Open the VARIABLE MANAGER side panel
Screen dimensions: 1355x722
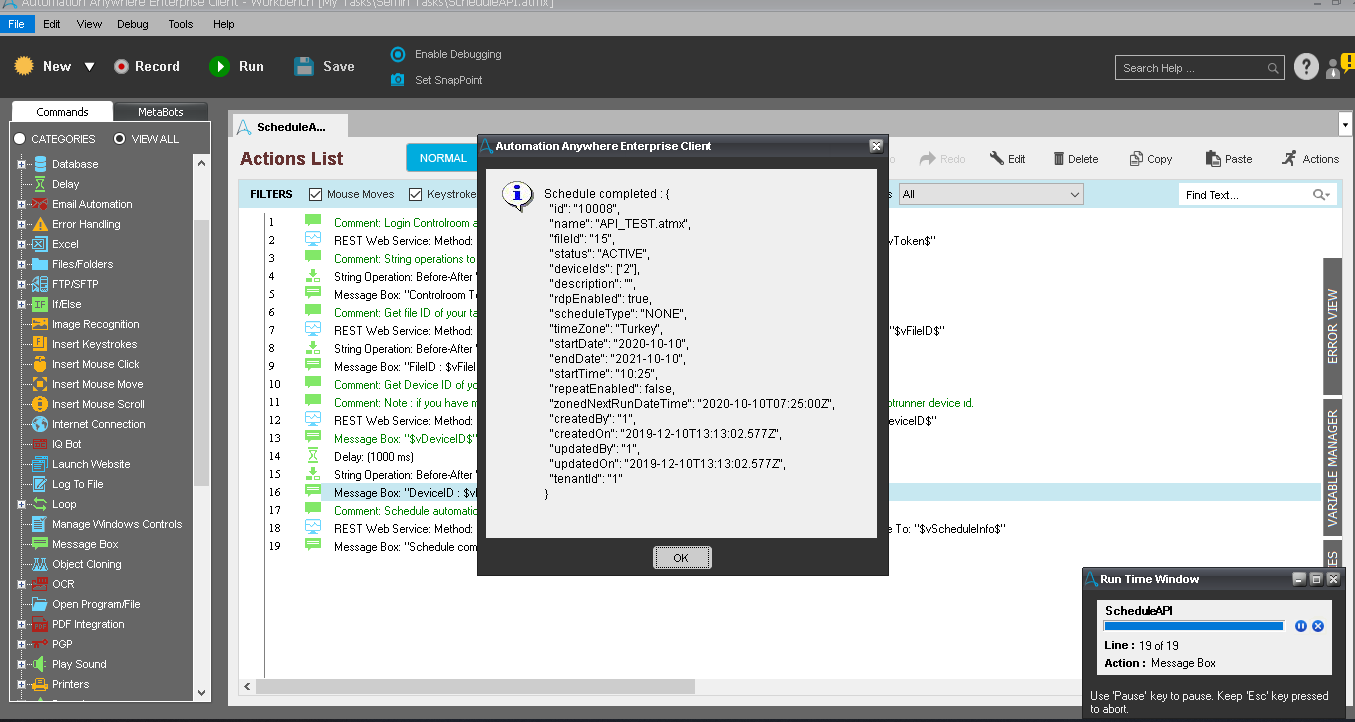point(1332,469)
